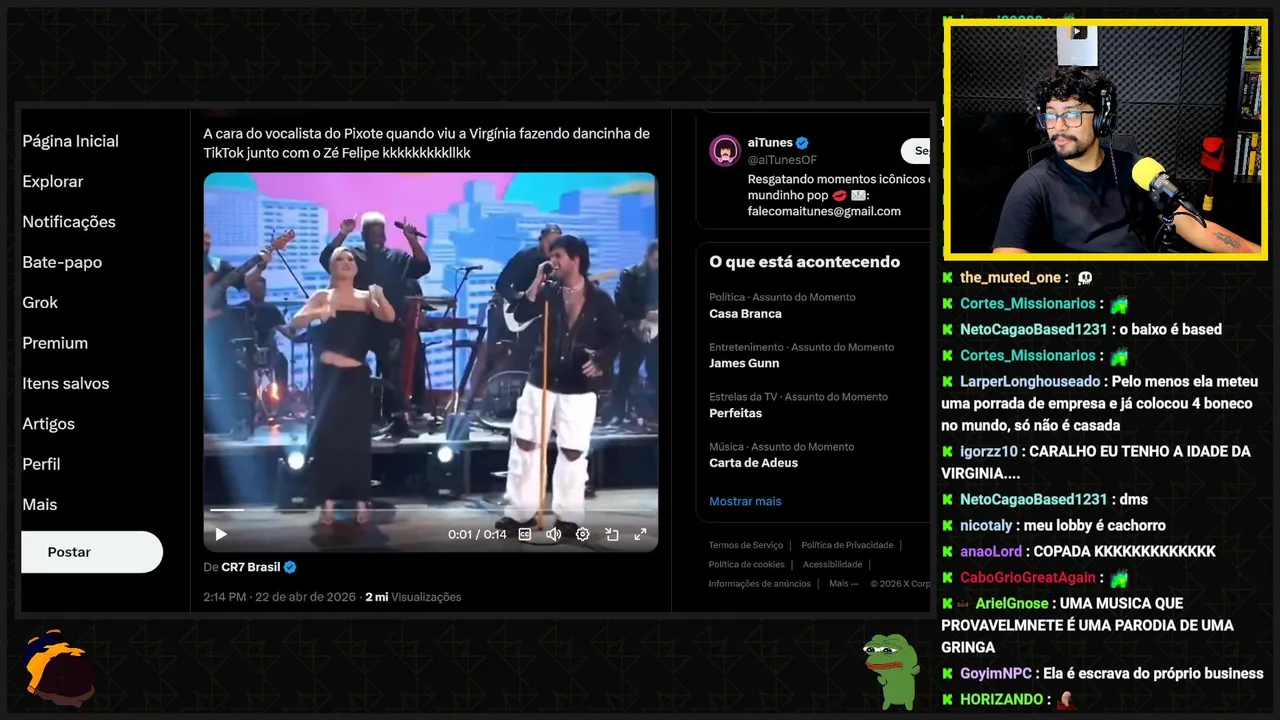The width and height of the screenshot is (1280, 720).
Task: Click falecomaitunes@gmail.com email text
Action: point(824,211)
